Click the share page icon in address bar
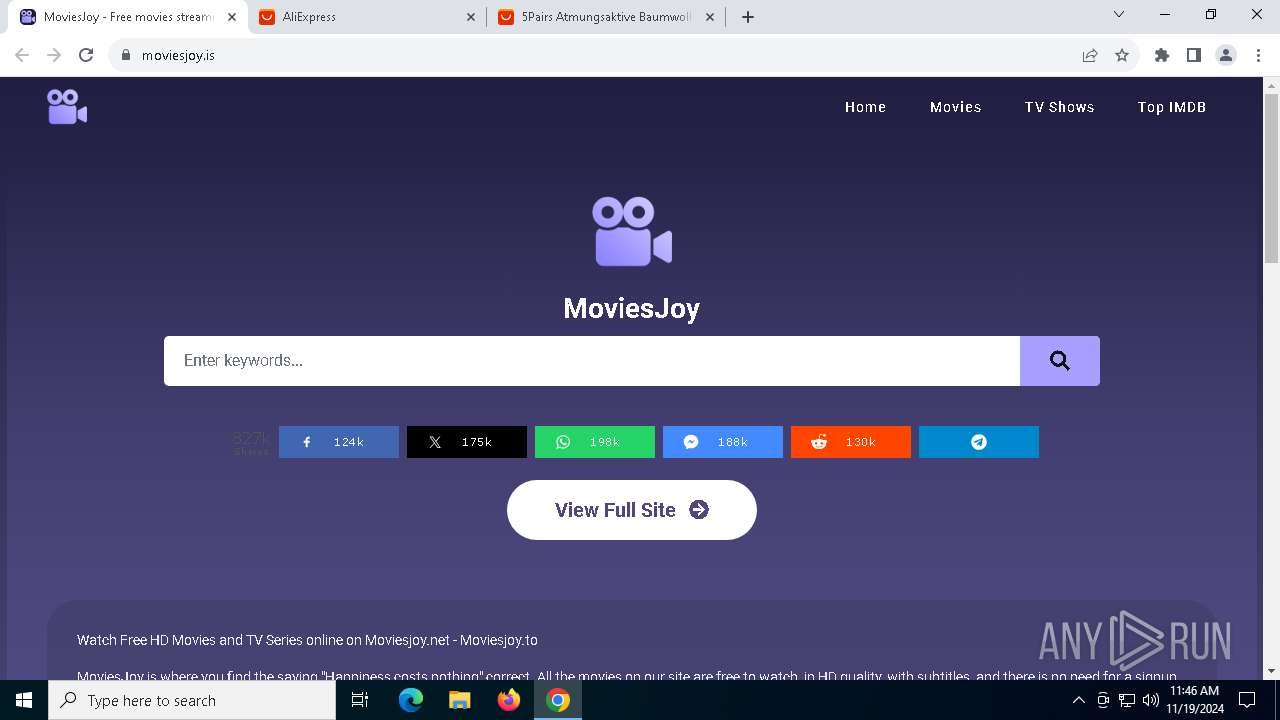This screenshot has height=720, width=1280. point(1090,55)
